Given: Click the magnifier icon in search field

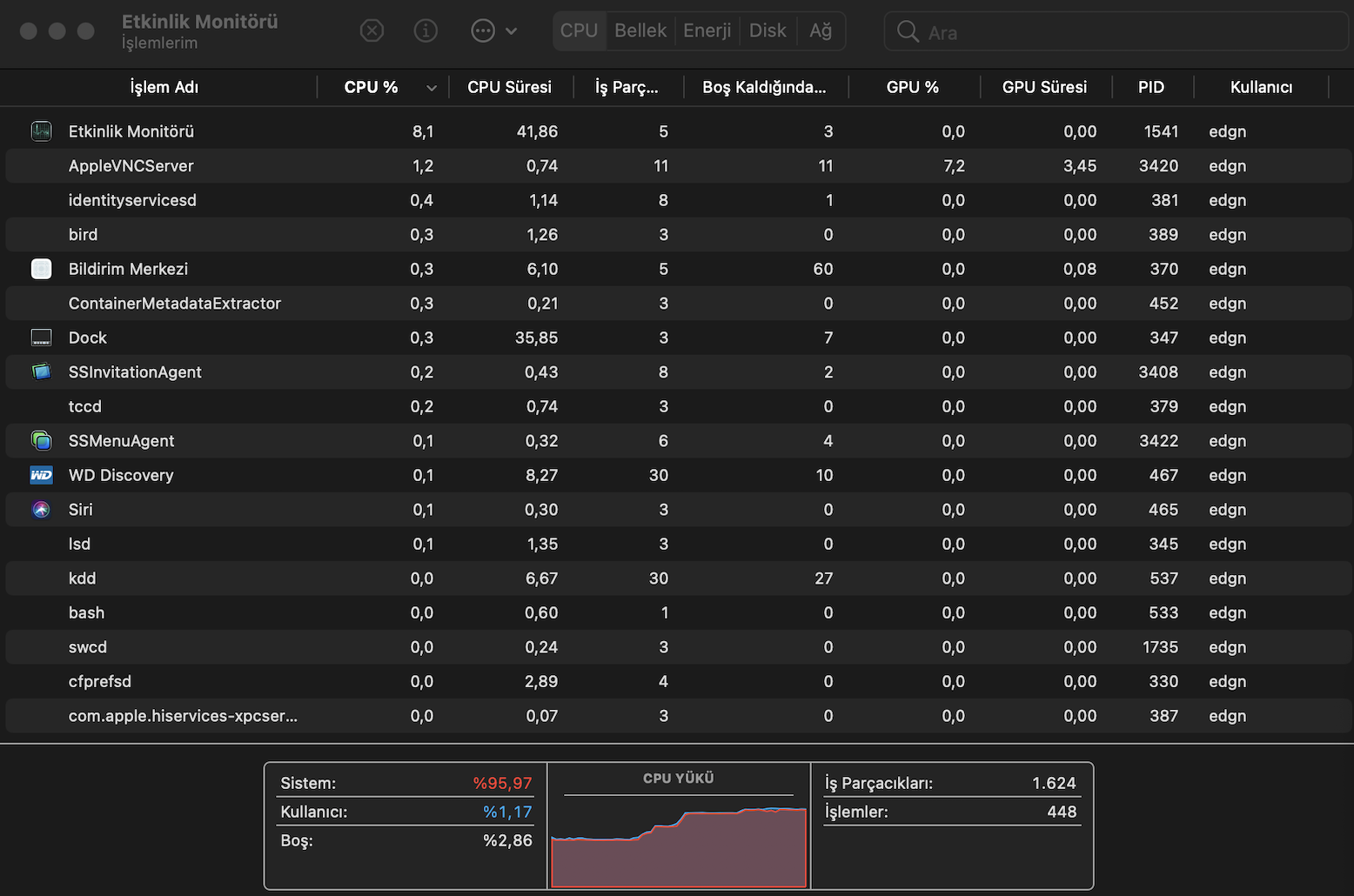Looking at the screenshot, I should [x=908, y=32].
